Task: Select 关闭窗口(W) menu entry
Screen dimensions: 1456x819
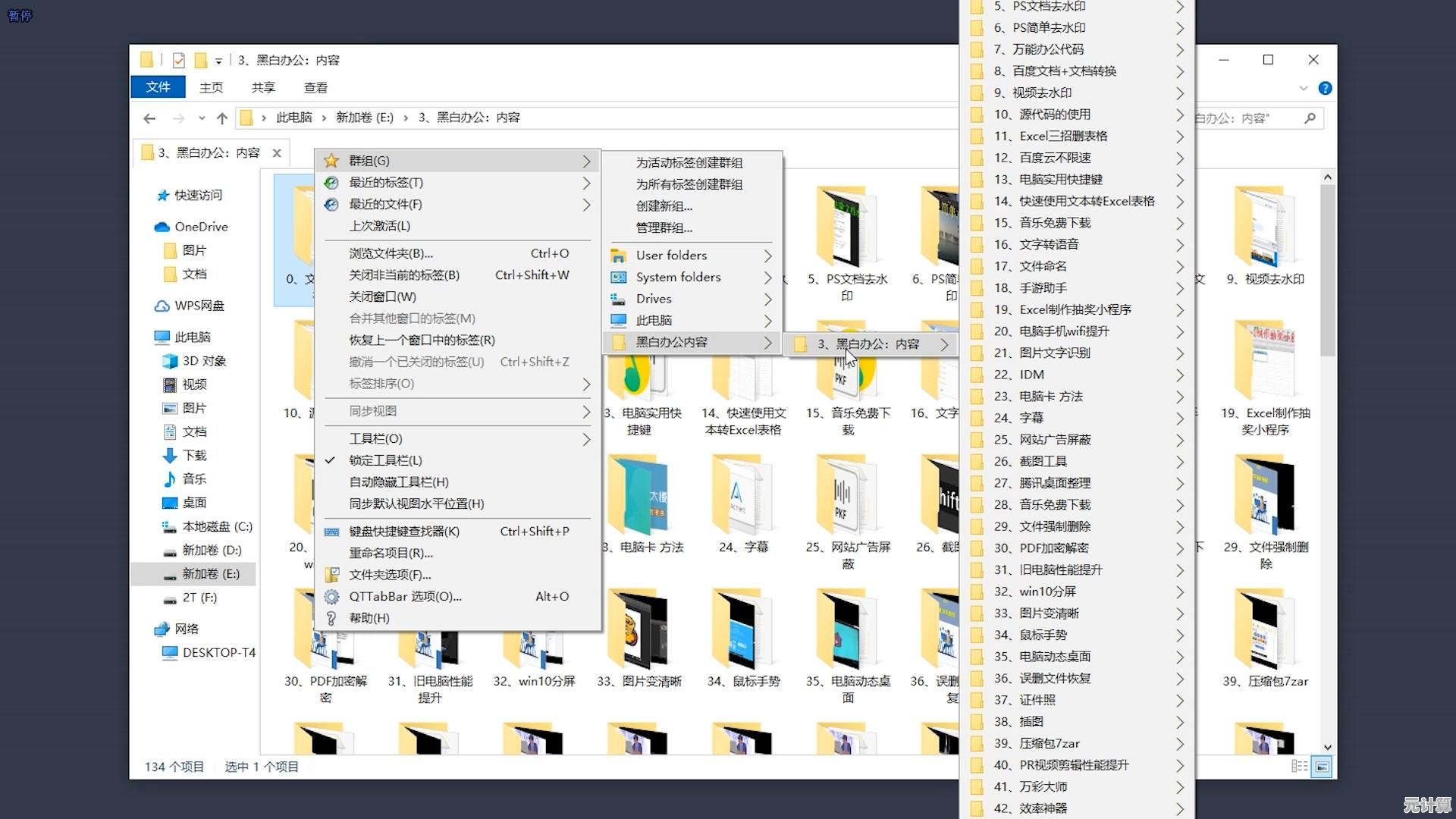Action: point(383,297)
